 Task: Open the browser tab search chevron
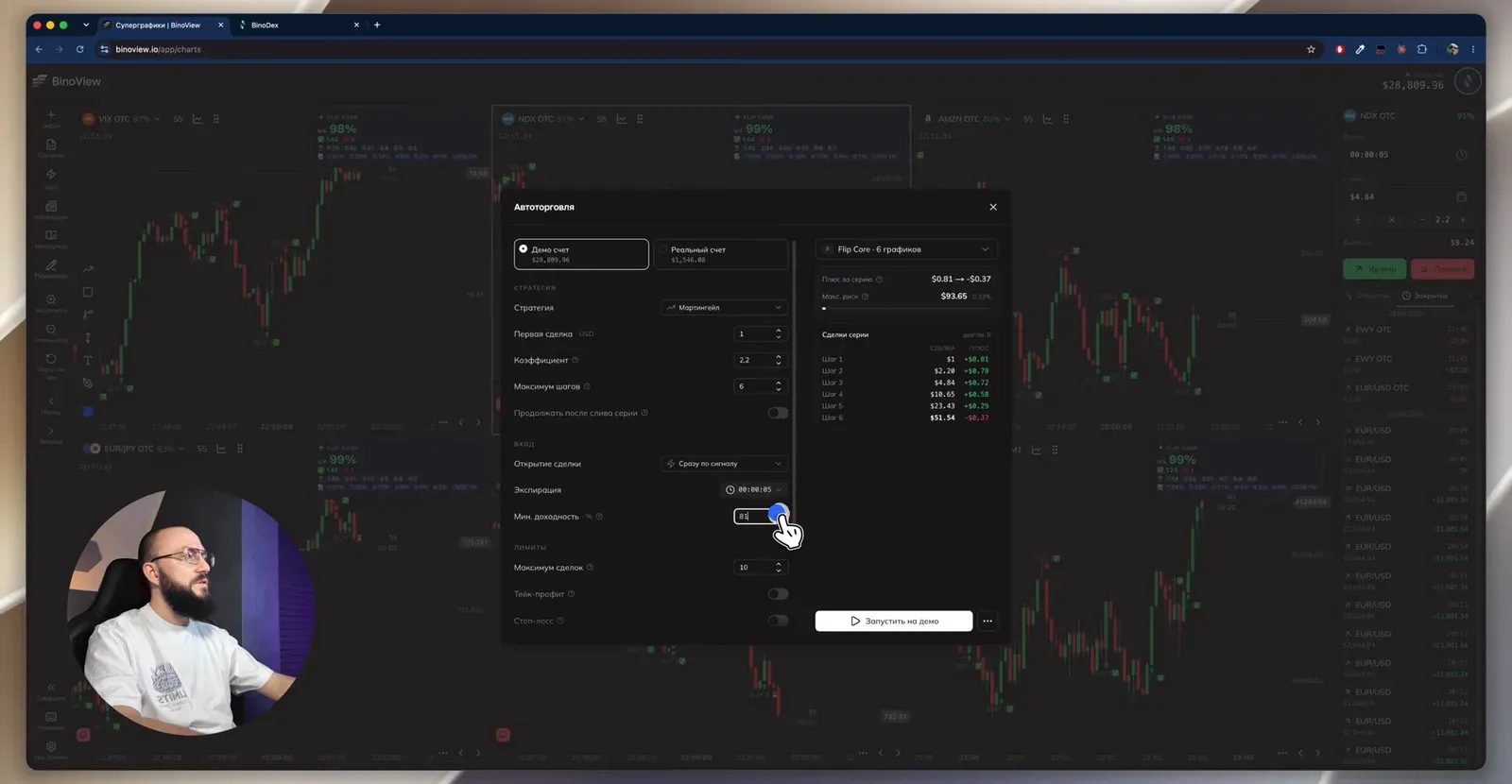tap(86, 25)
